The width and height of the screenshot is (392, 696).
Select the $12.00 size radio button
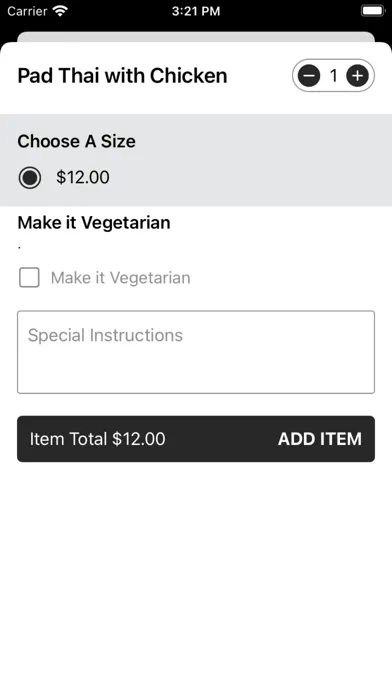pyautogui.click(x=30, y=178)
